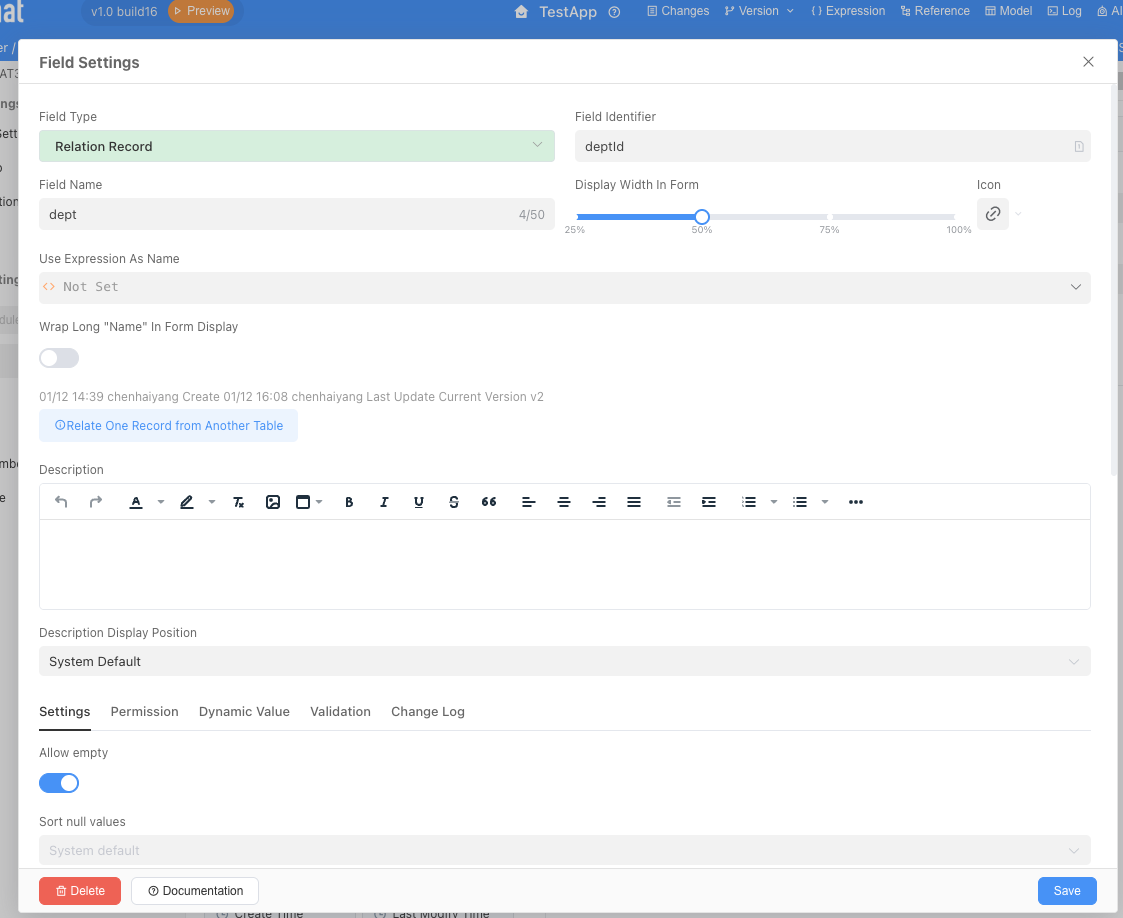Click 75% on Display Width slider
1123x918 pixels.
tap(829, 217)
